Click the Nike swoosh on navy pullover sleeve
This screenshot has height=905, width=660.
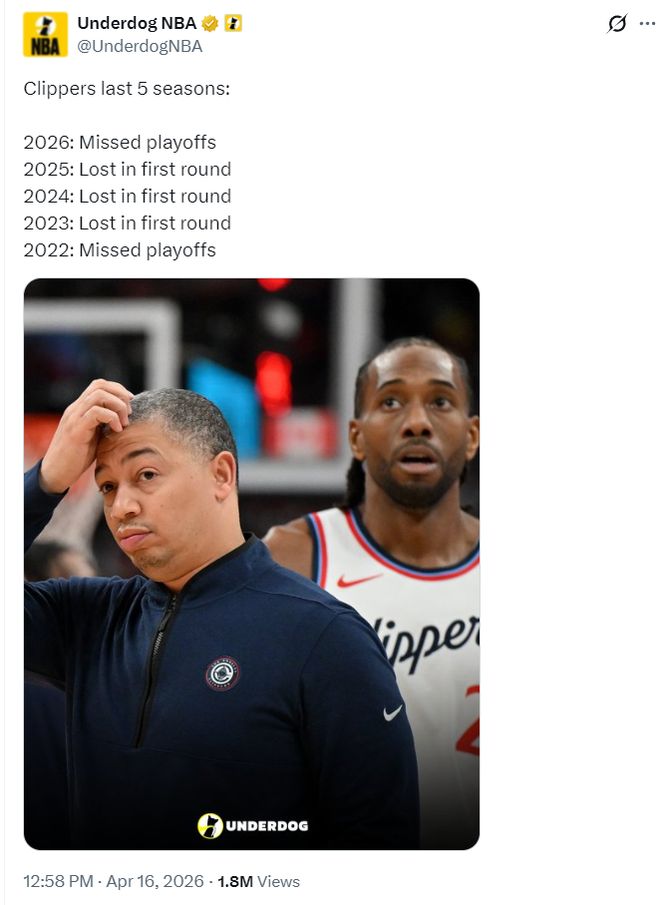(x=393, y=713)
